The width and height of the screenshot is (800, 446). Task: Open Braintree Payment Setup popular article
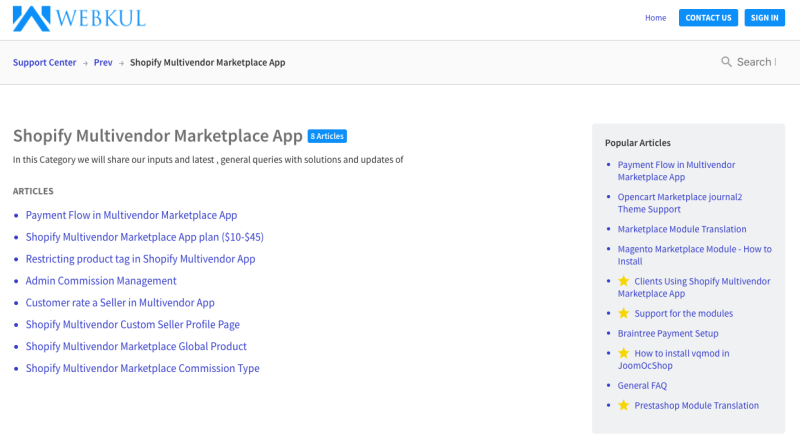click(x=667, y=333)
